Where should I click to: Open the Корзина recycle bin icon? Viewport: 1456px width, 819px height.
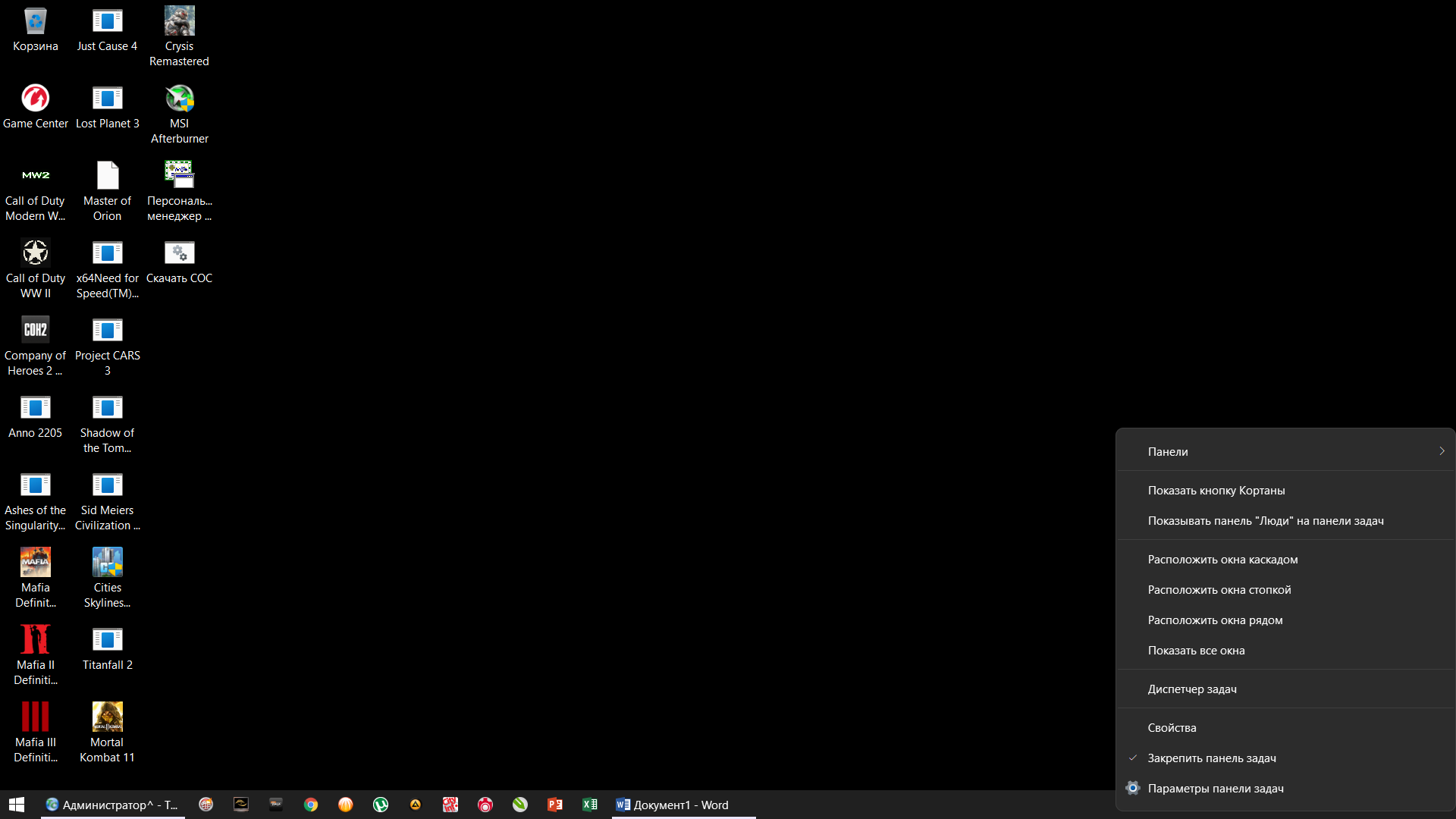pos(35,30)
